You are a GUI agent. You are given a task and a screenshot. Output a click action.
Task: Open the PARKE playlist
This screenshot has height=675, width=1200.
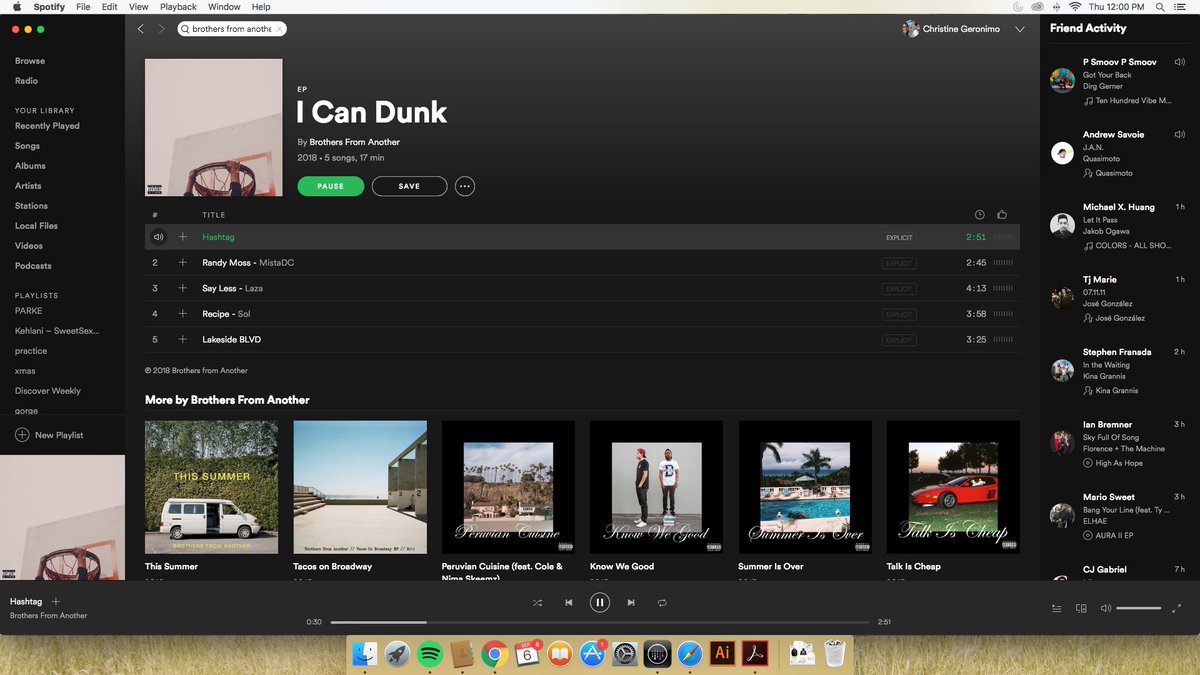[x=28, y=311]
